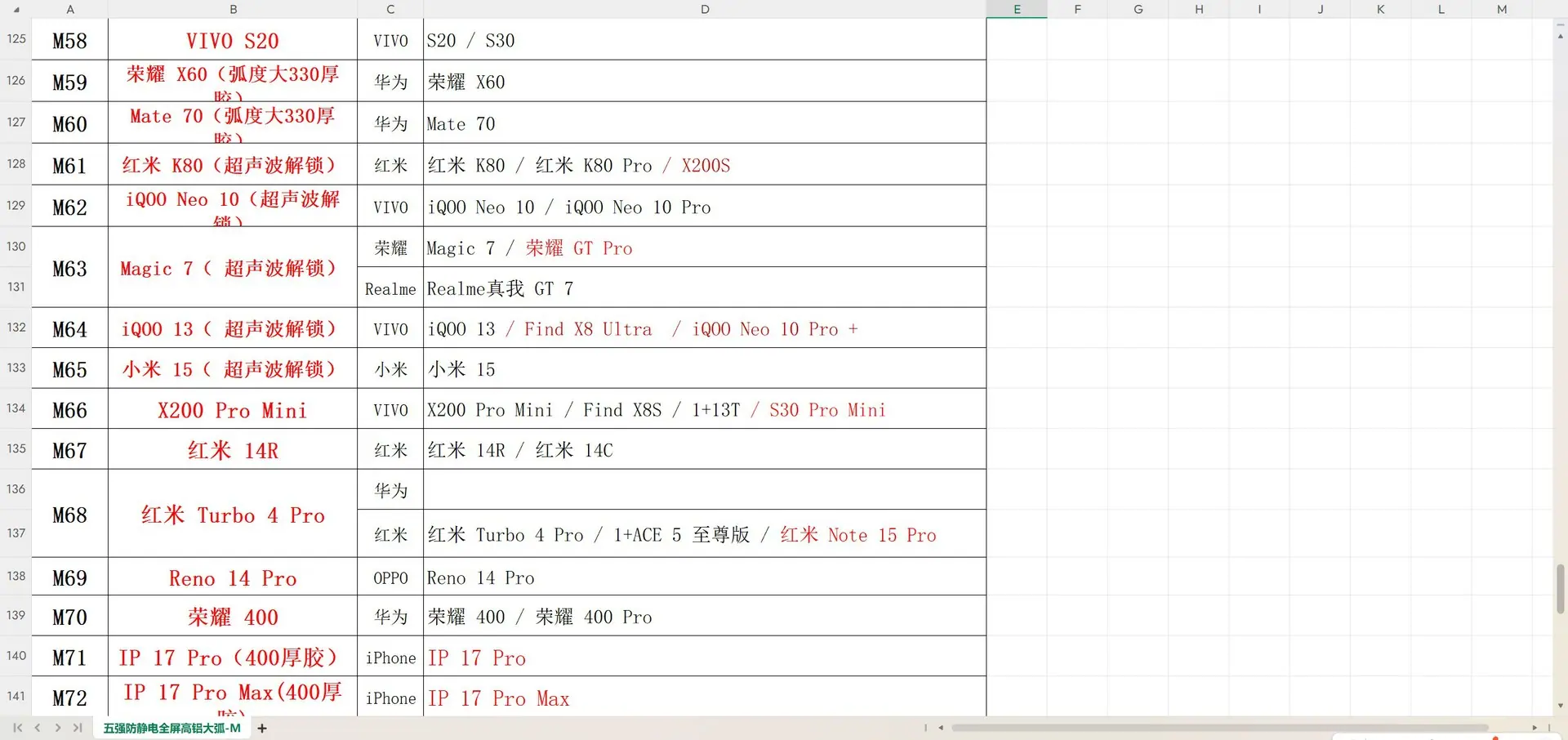Select row 128 header
The height and width of the screenshot is (740, 1568).
(x=16, y=163)
